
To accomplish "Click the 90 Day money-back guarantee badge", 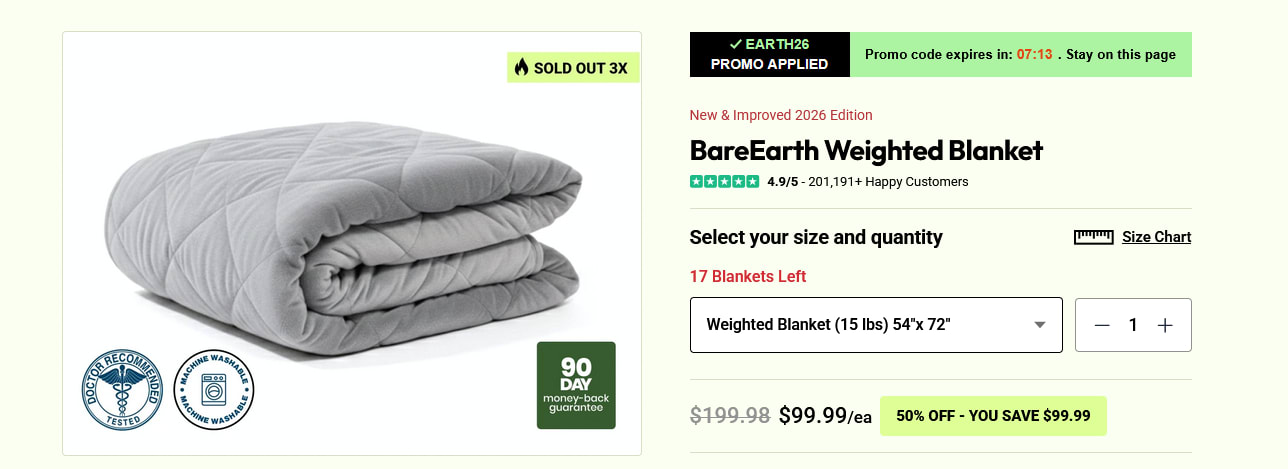I will pos(576,385).
